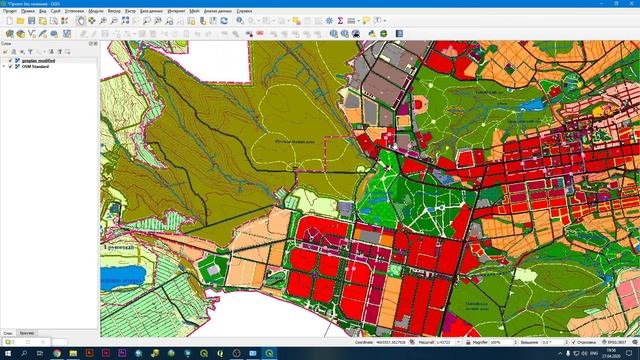This screenshot has width=640, height=360.
Task: Save the project with the floppy icon
Action: tap(31, 21)
